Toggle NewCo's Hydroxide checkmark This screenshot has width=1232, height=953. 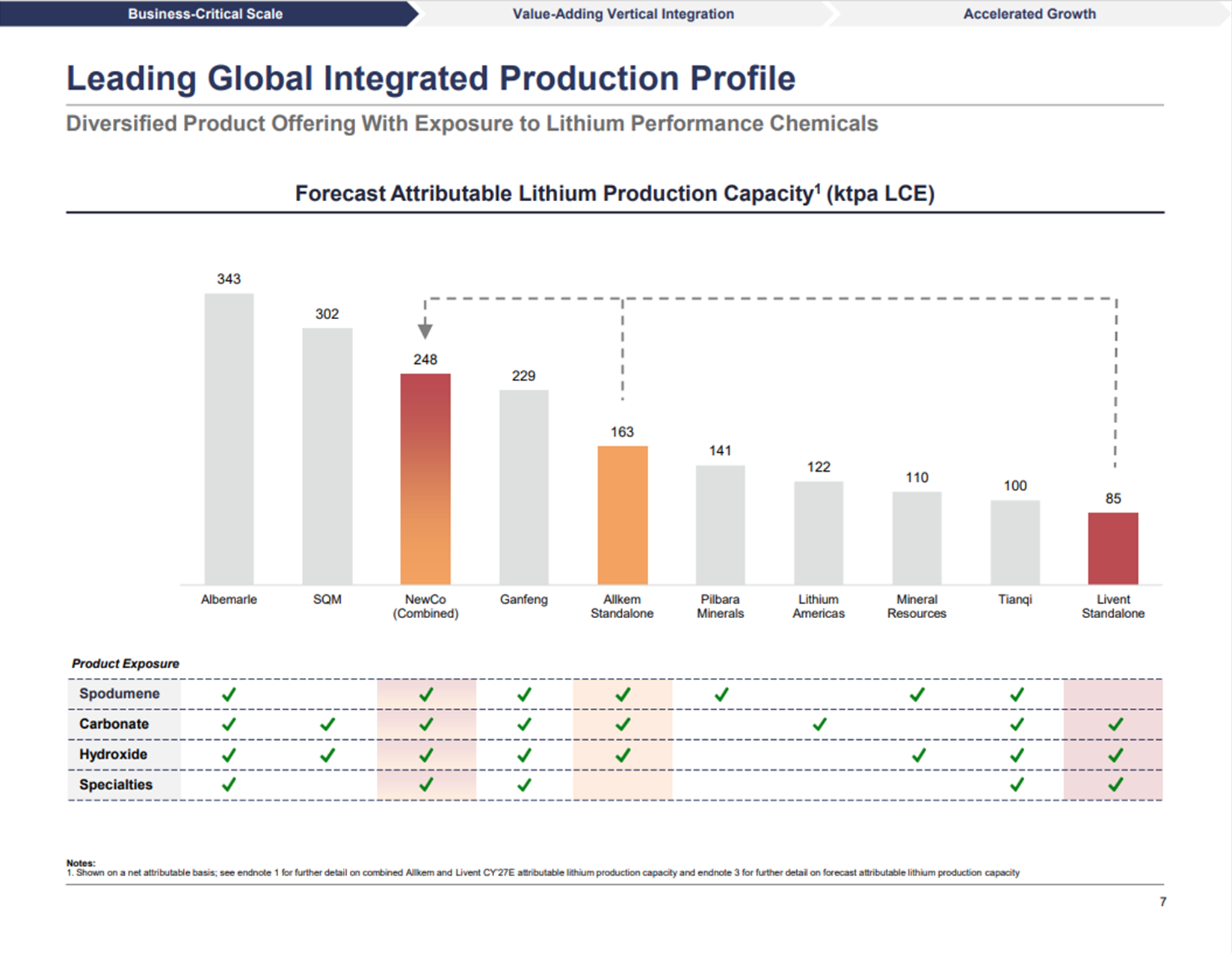coord(426,755)
